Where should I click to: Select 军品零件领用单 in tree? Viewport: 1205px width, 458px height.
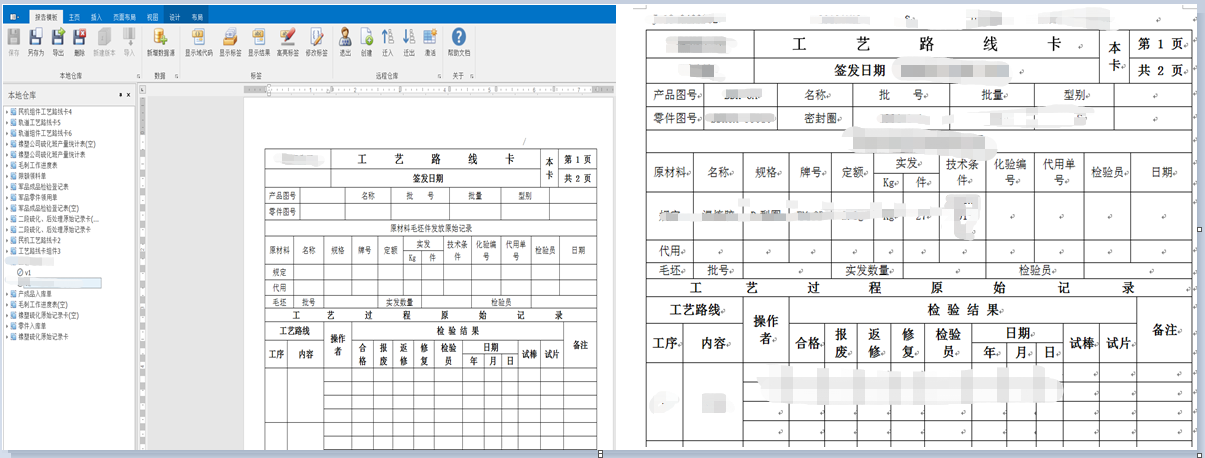(x=39, y=197)
